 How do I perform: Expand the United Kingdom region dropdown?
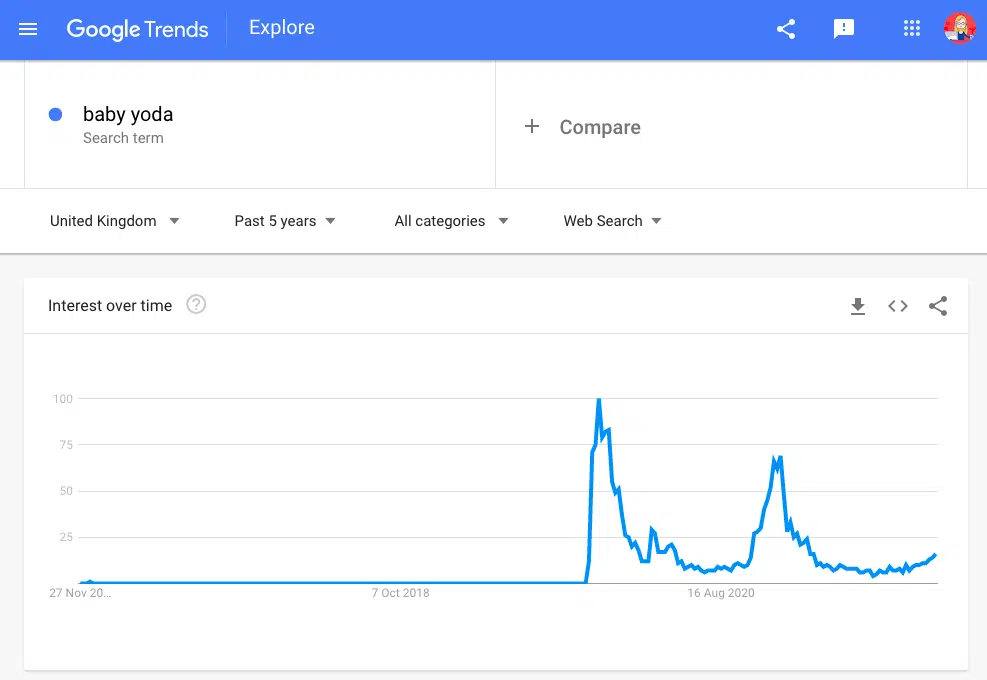(x=115, y=221)
